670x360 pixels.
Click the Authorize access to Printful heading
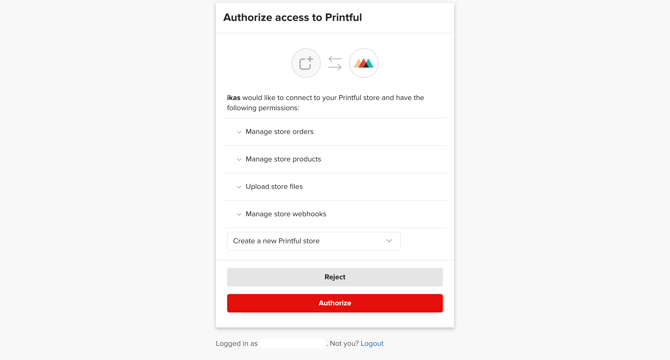pyautogui.click(x=293, y=18)
